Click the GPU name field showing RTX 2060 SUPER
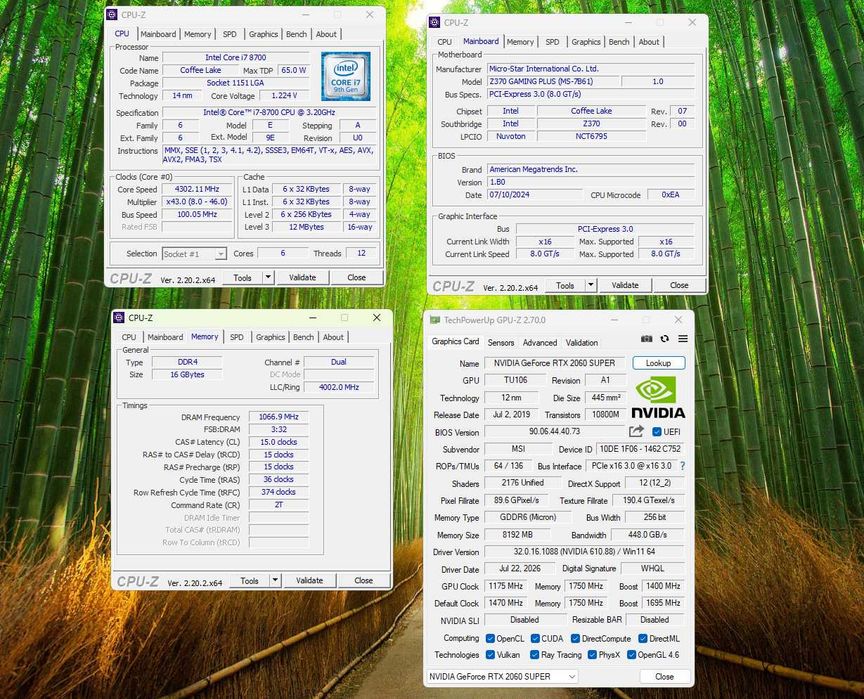Screen dimensions: 864x699 (554, 363)
